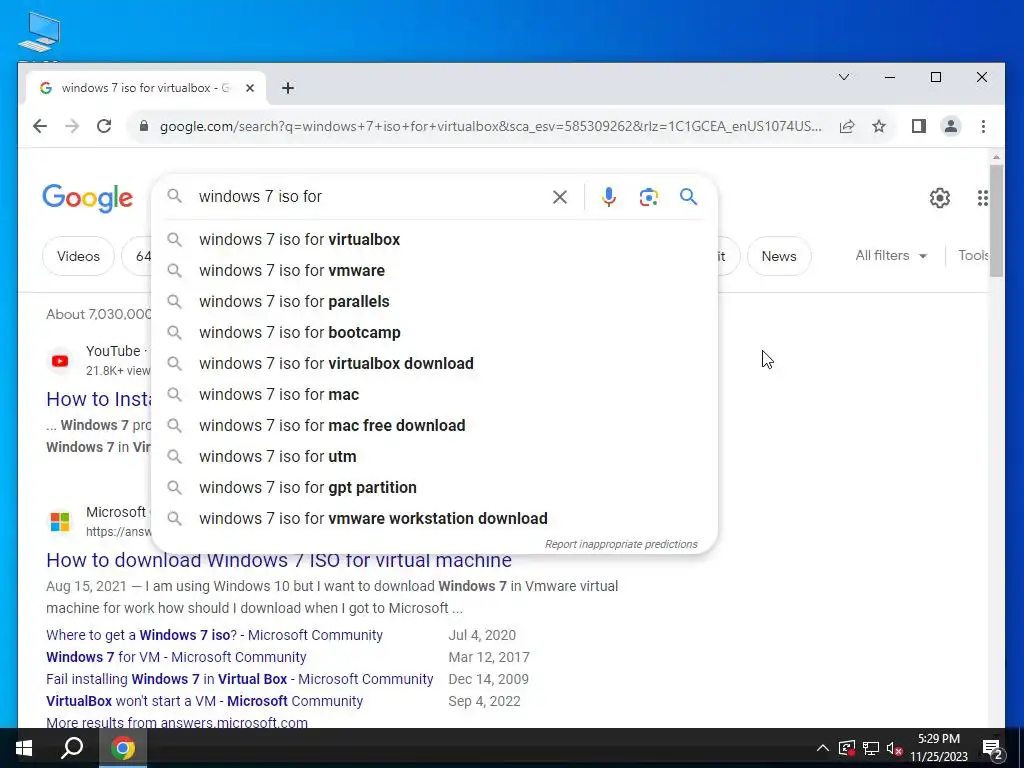Filter results by Videos
This screenshot has height=768, width=1024.
78,256
